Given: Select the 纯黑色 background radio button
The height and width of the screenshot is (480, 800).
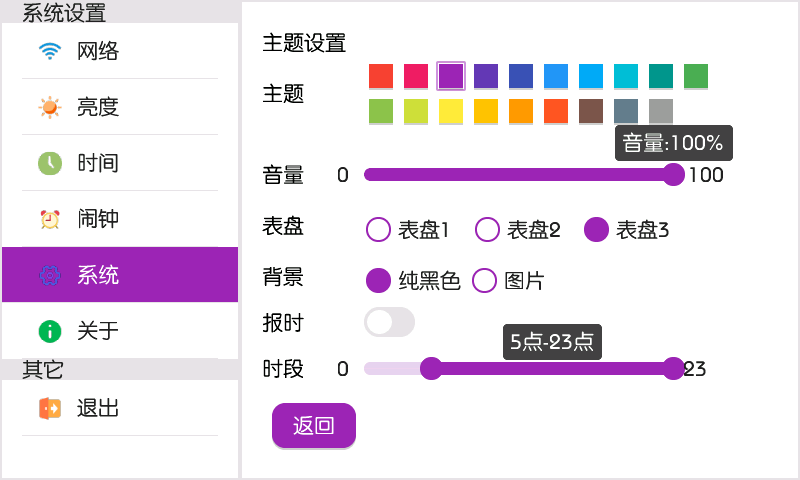Looking at the screenshot, I should (x=378, y=281).
